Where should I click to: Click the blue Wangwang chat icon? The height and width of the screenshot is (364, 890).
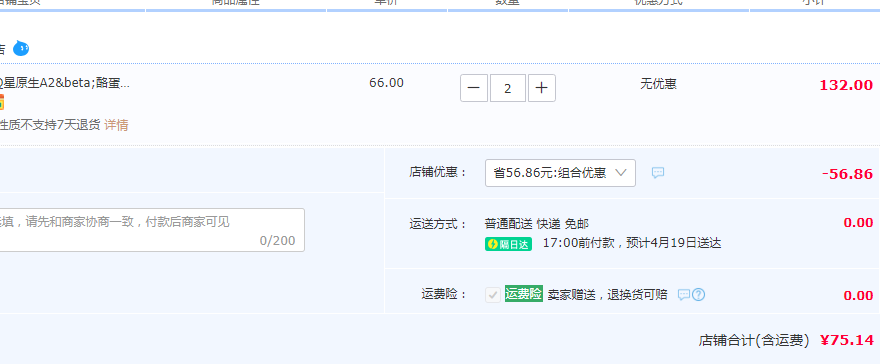(21, 49)
